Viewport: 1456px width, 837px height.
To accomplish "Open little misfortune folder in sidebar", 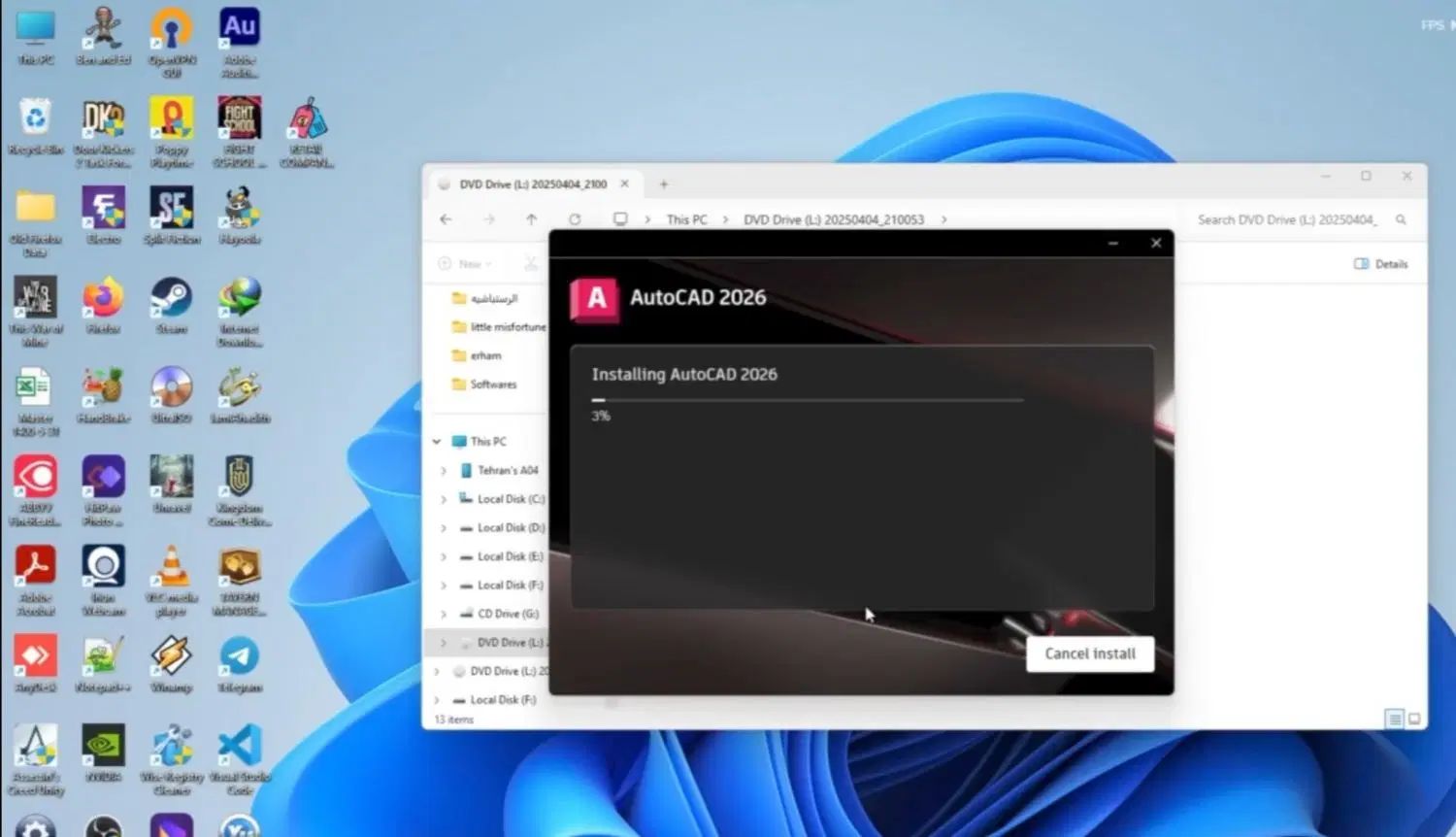I will (x=499, y=327).
